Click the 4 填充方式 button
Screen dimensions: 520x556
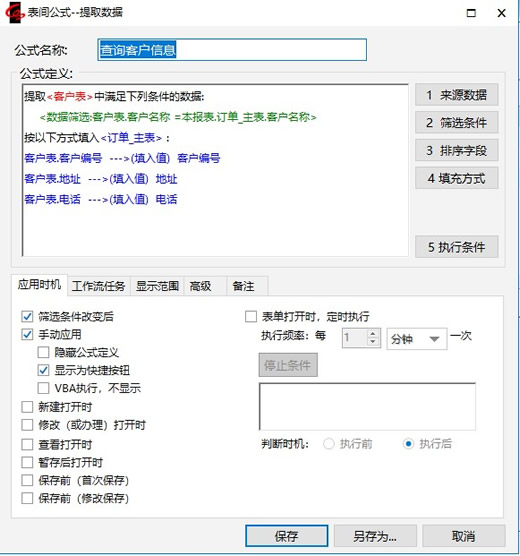(x=457, y=178)
